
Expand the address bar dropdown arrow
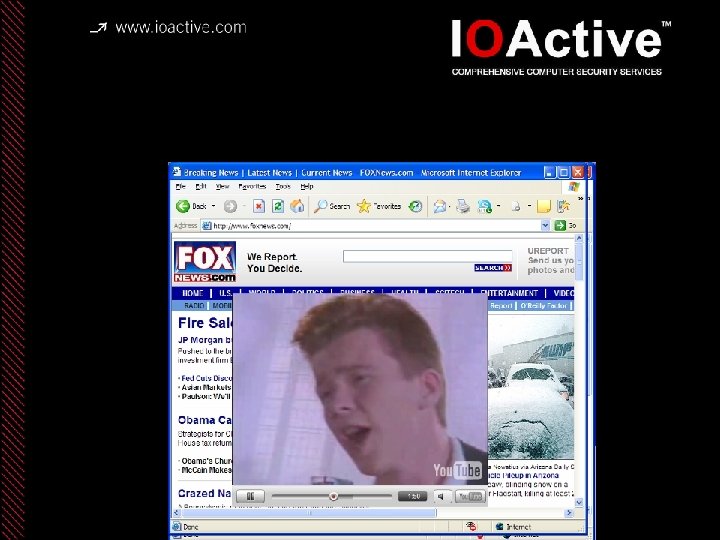click(545, 225)
